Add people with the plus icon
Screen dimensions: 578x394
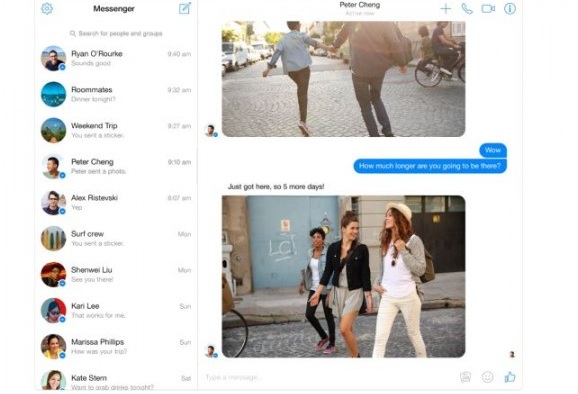tap(446, 8)
